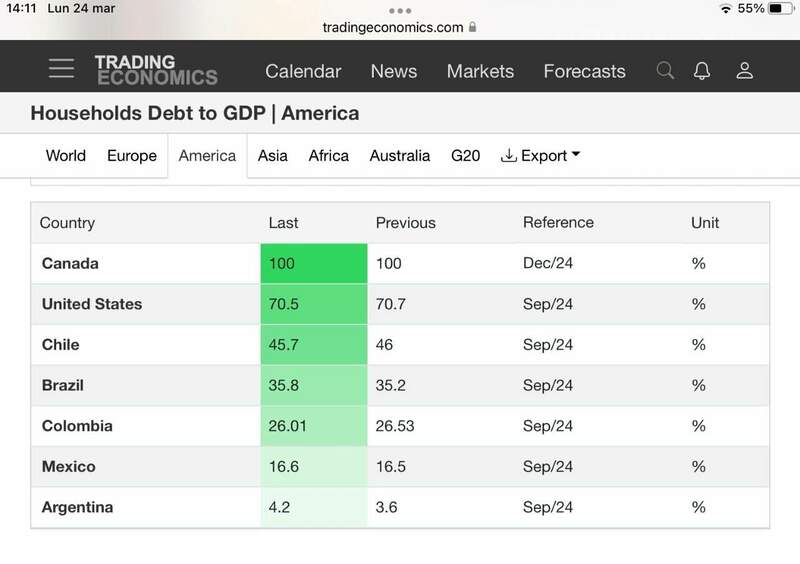Click the search magnifier icon

coord(665,70)
